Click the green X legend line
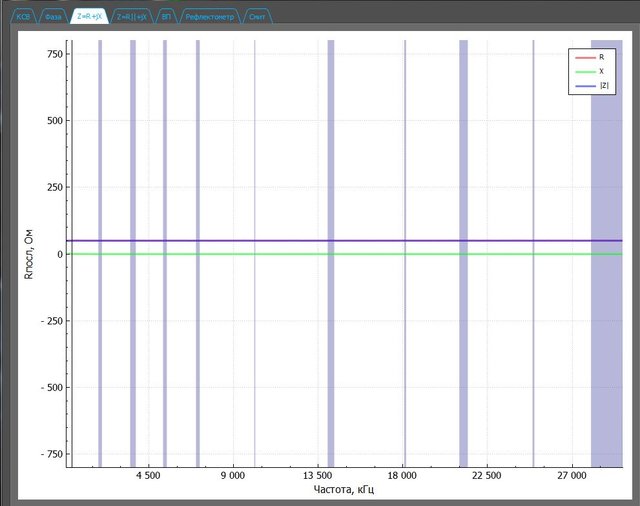This screenshot has height=506, width=640. tap(584, 72)
